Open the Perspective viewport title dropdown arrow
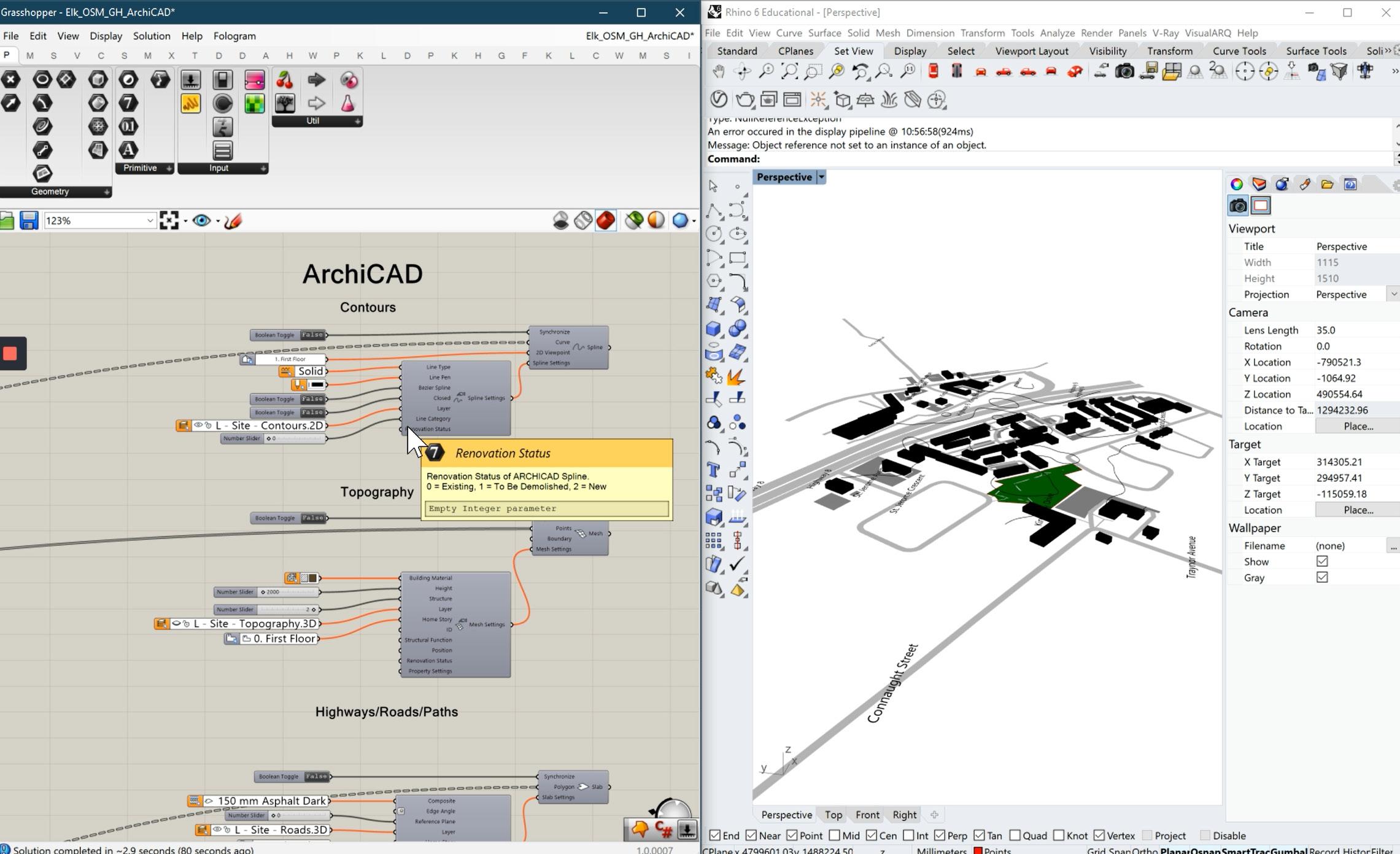The width and height of the screenshot is (1400, 854). tap(821, 177)
